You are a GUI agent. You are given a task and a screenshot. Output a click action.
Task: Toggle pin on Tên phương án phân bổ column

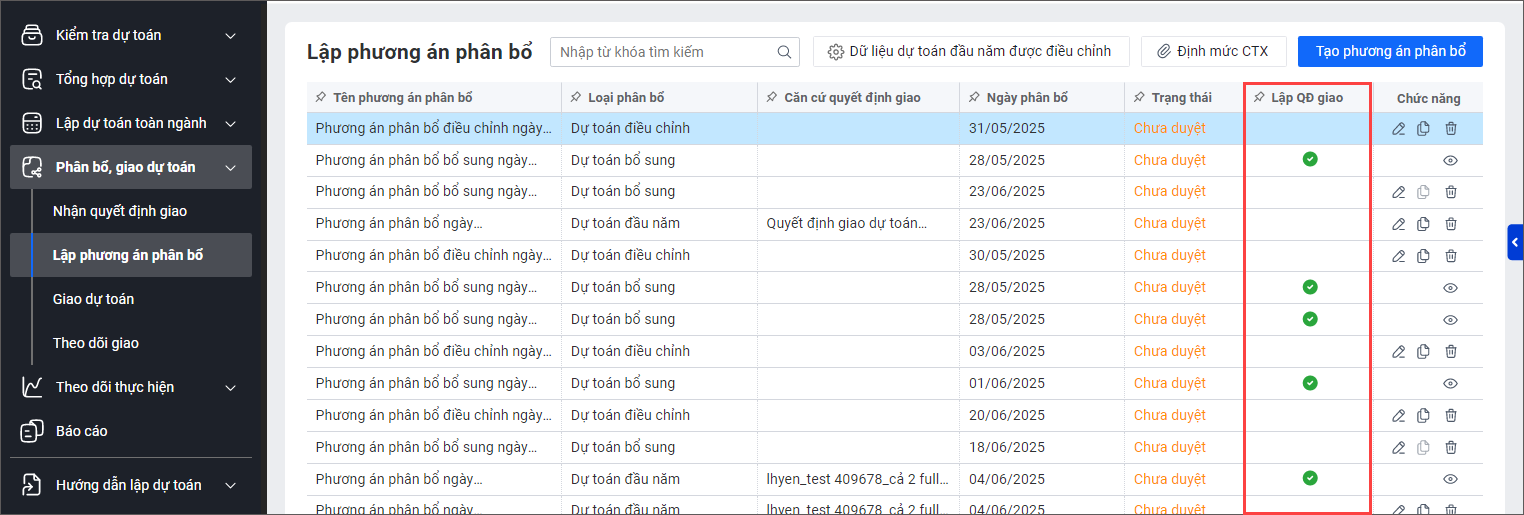(321, 98)
